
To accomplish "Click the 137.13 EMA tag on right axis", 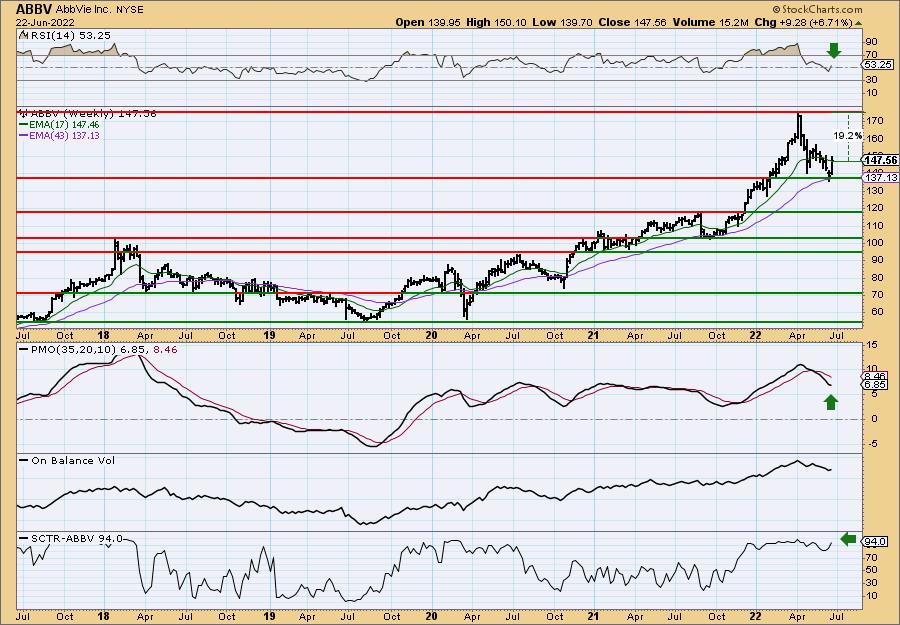I will 881,178.
